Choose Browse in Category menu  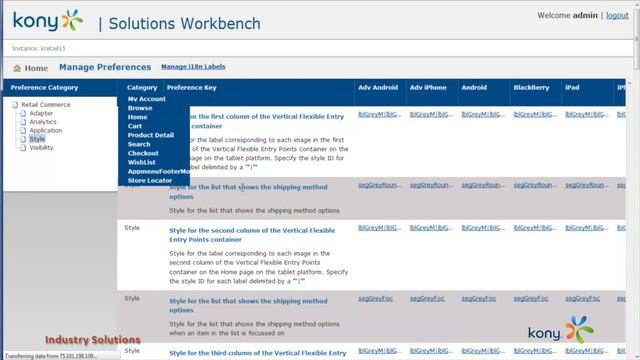[x=140, y=108]
